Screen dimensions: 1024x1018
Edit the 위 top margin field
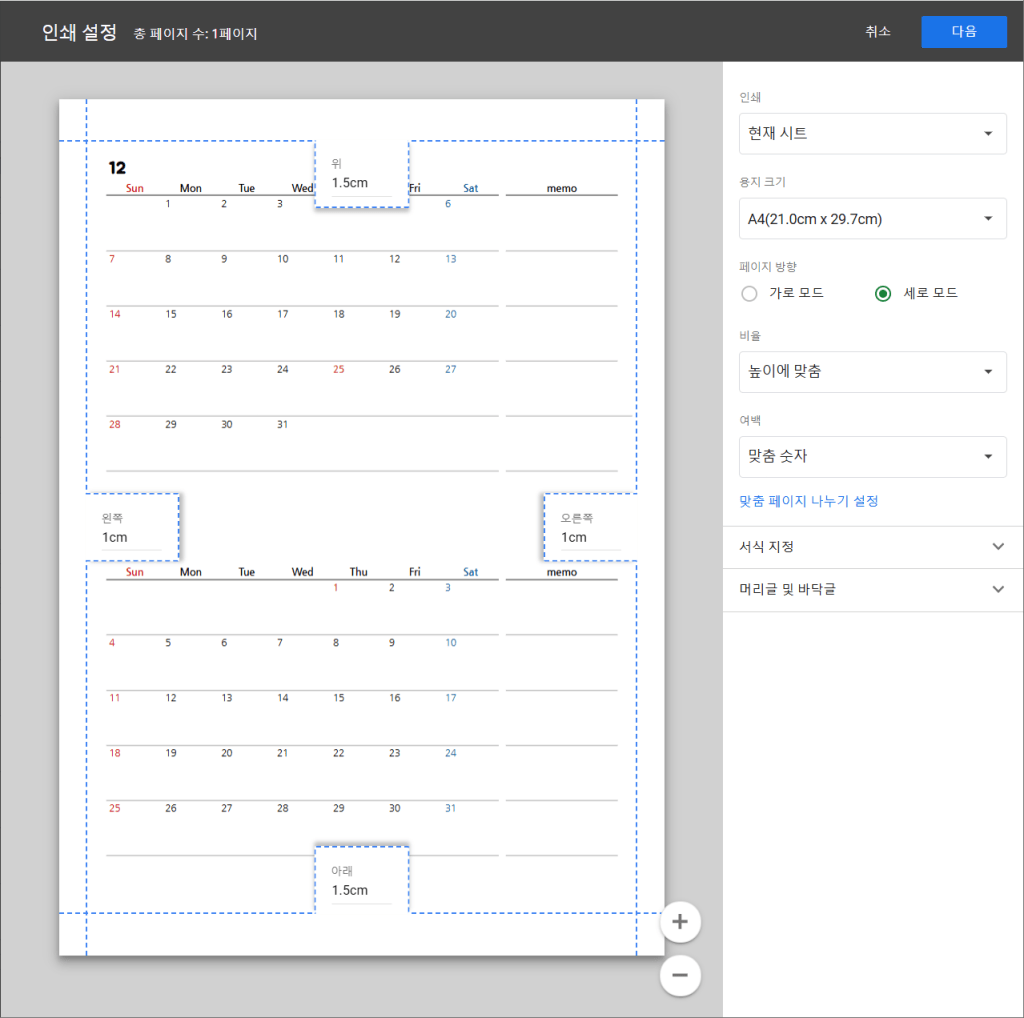[361, 183]
